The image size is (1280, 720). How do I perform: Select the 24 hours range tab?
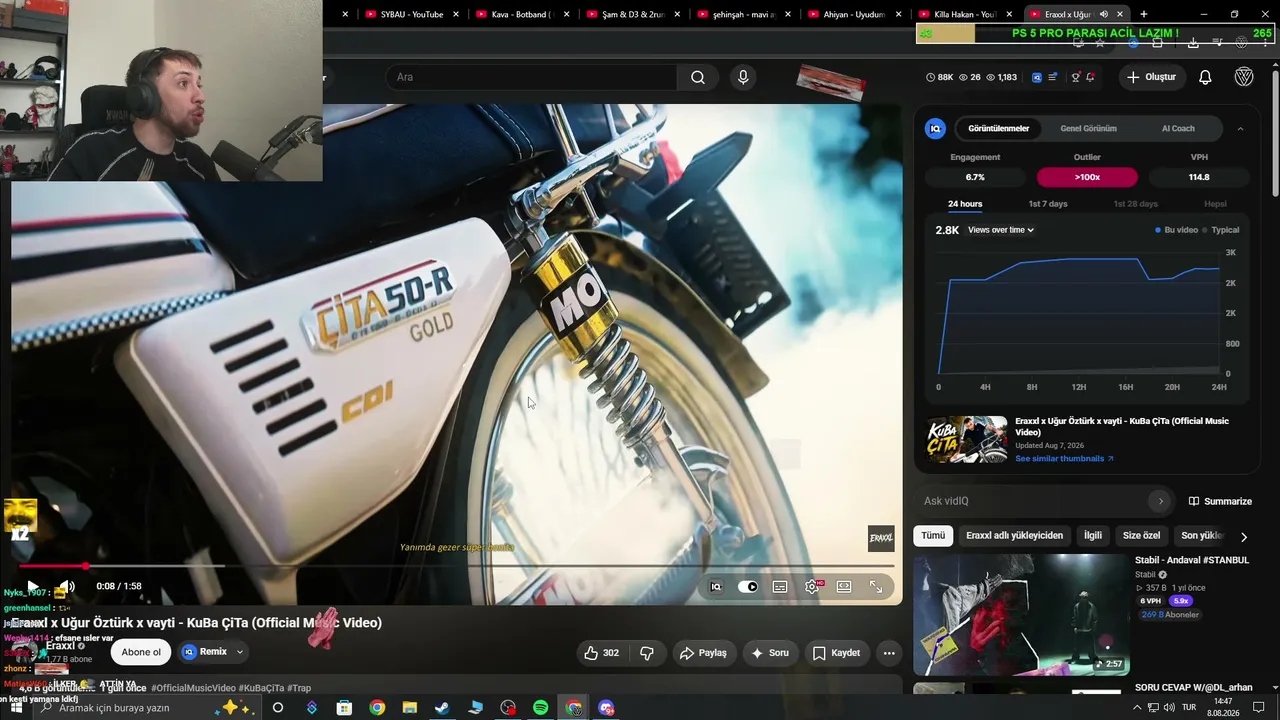point(965,204)
